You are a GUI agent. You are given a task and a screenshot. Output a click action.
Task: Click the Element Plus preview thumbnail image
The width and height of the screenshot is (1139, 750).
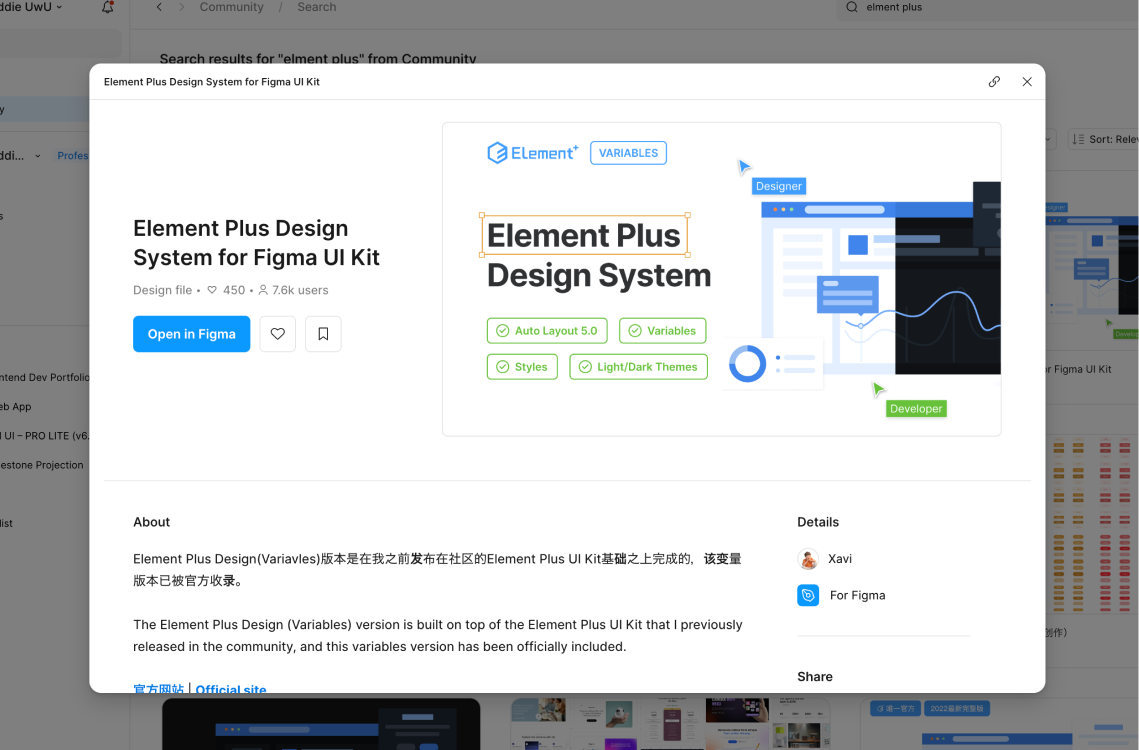[721, 279]
